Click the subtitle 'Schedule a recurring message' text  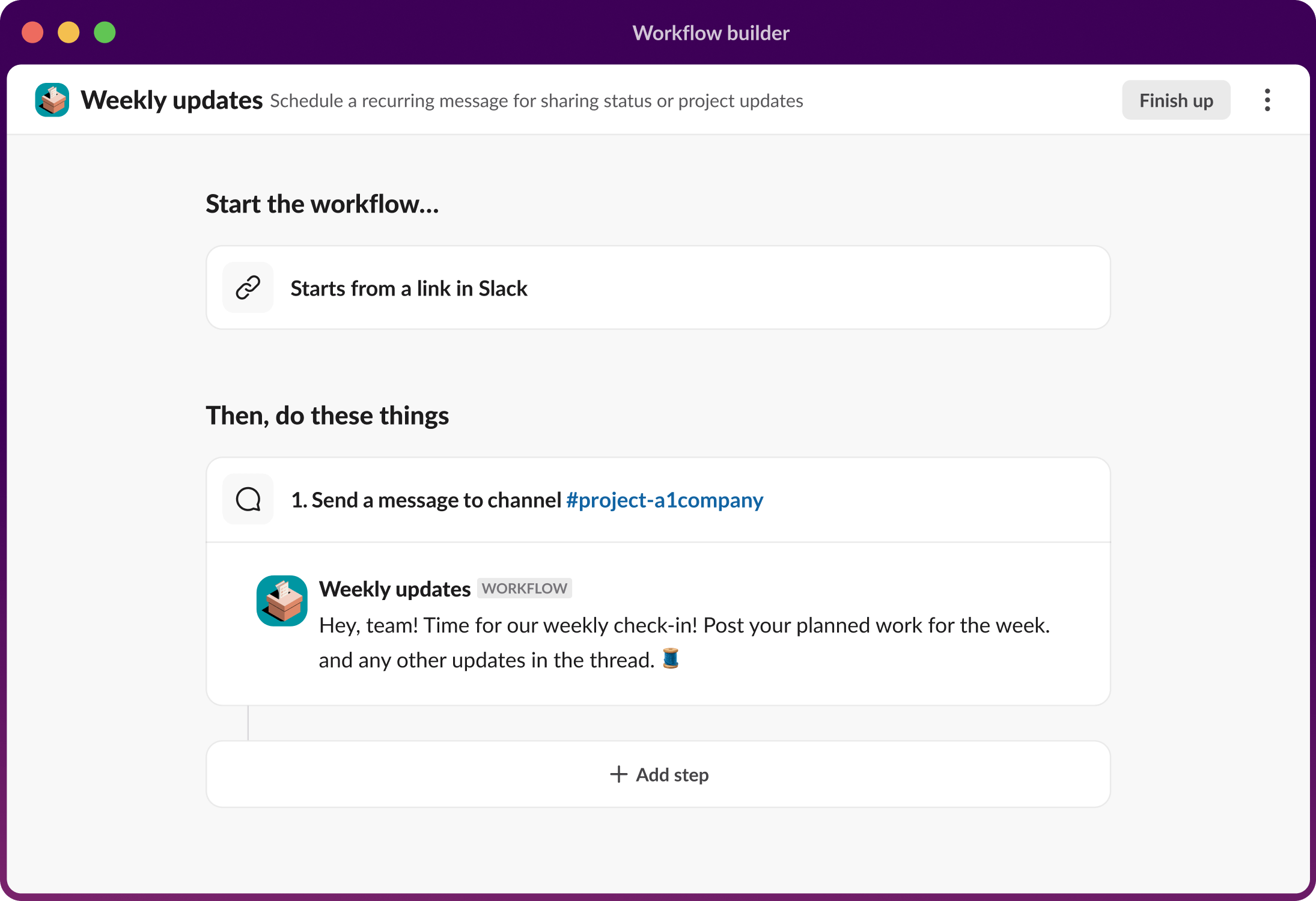click(x=537, y=101)
